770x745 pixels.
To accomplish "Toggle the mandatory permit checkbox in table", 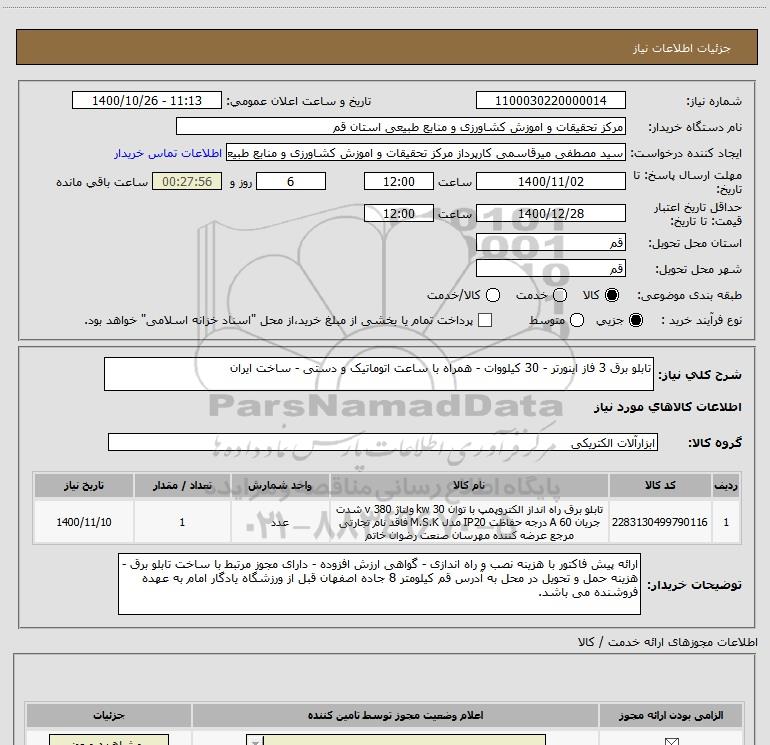I will tap(671, 741).
